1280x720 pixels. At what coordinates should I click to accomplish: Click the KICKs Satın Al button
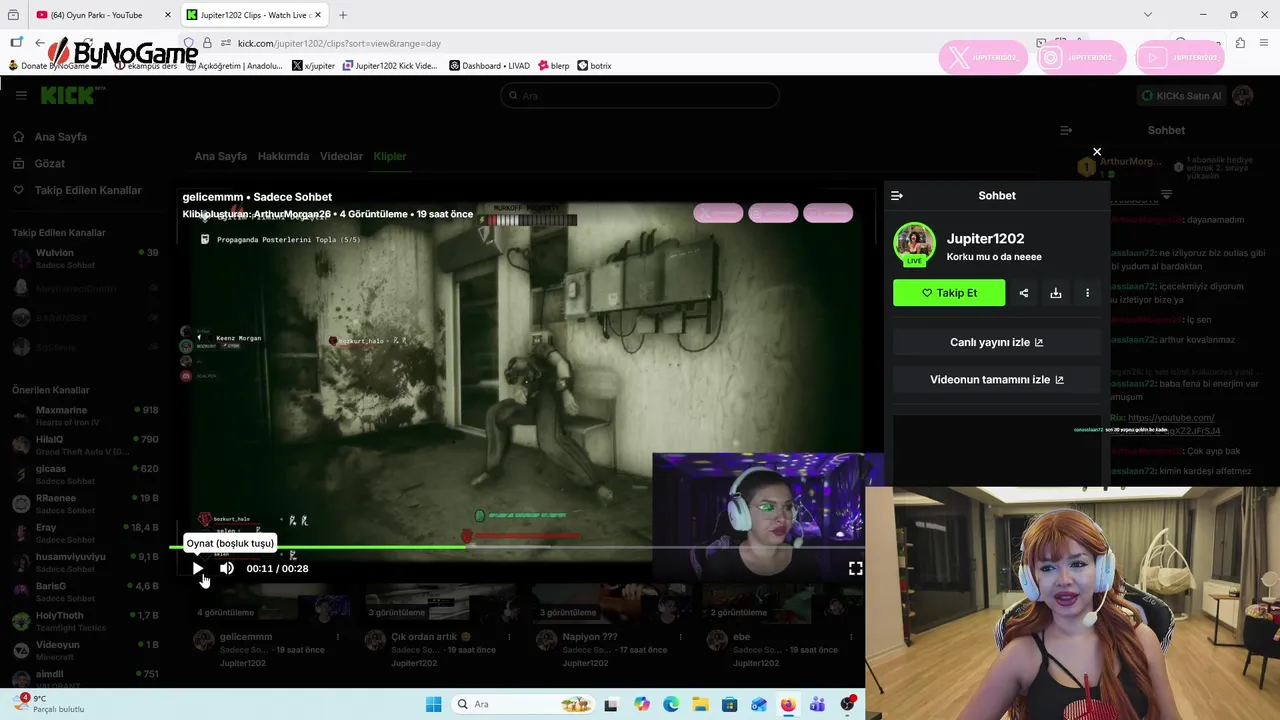click(x=1181, y=96)
